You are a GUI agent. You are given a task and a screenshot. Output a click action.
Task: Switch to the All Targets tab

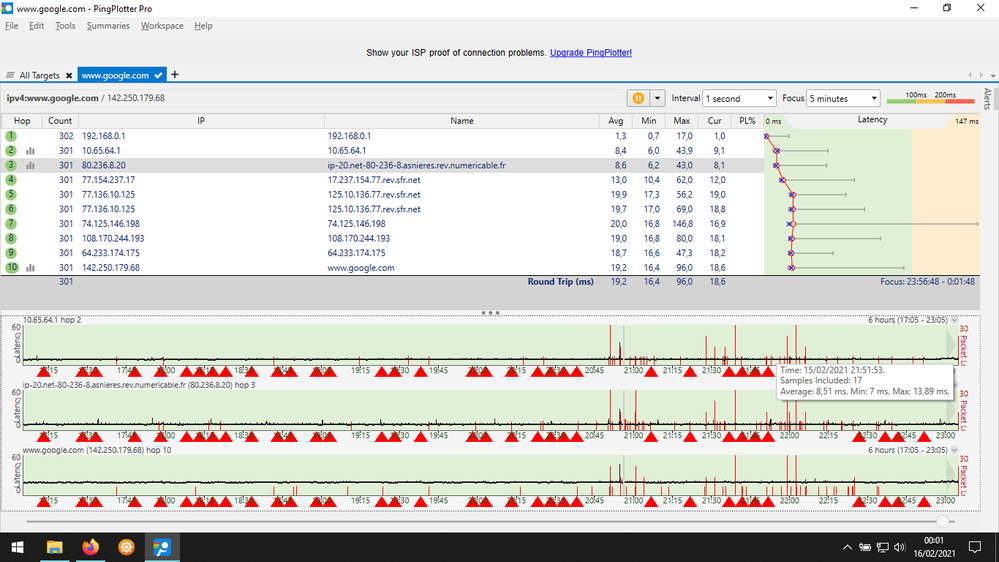point(40,75)
